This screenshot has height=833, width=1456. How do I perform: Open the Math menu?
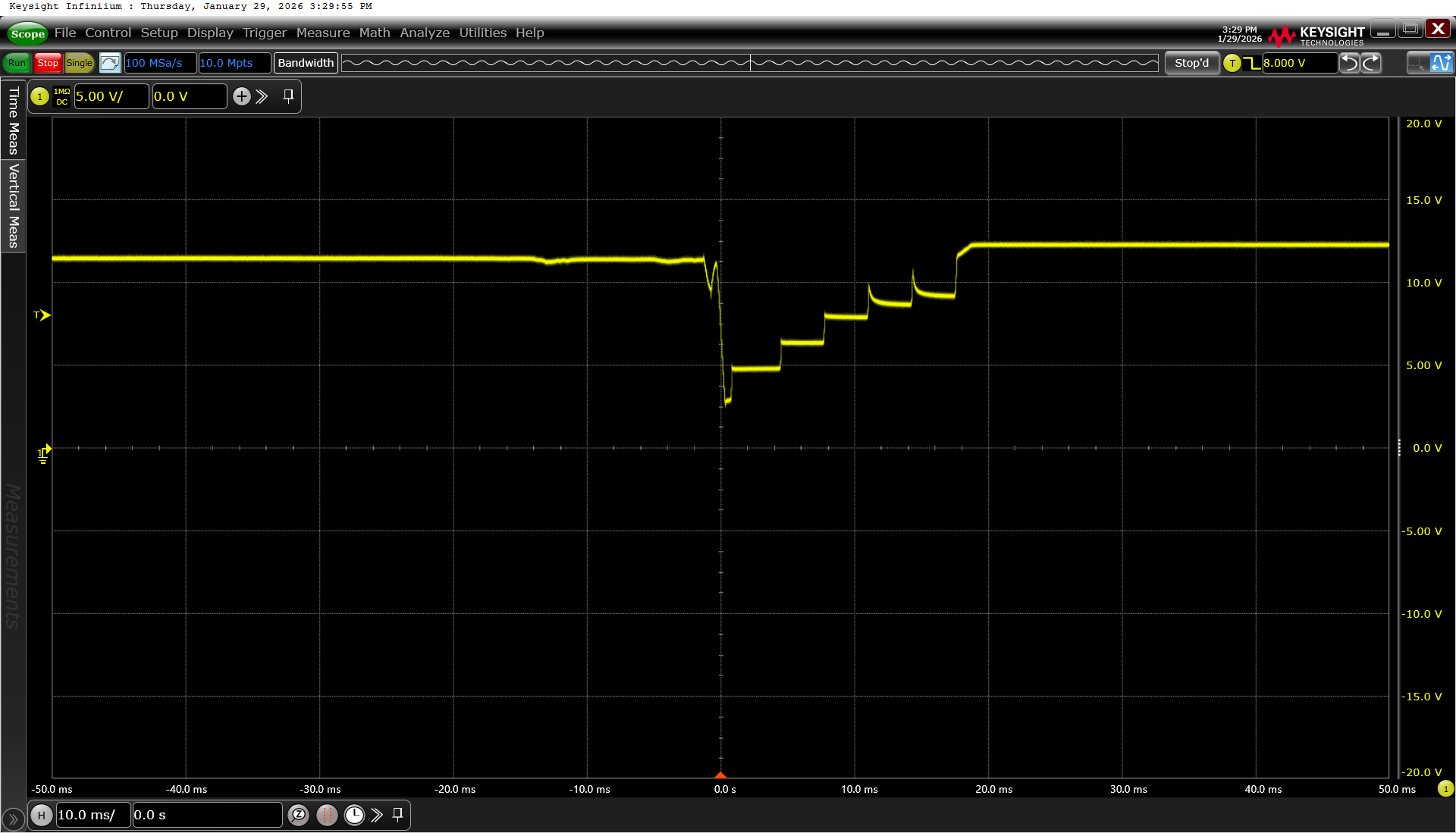tap(375, 33)
